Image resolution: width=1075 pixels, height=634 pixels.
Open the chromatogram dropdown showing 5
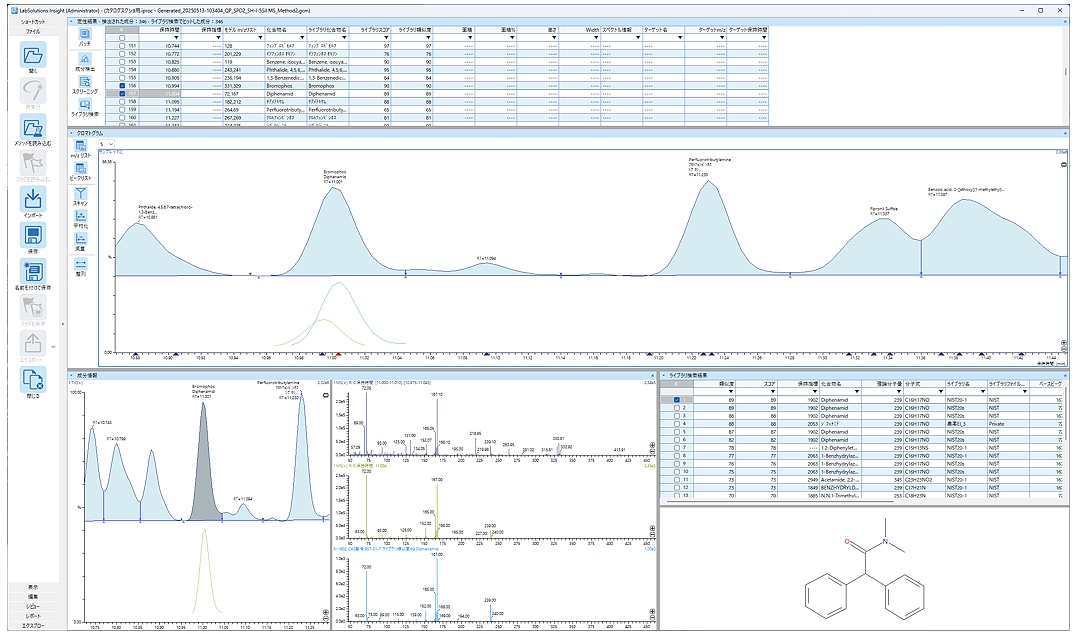105,143
